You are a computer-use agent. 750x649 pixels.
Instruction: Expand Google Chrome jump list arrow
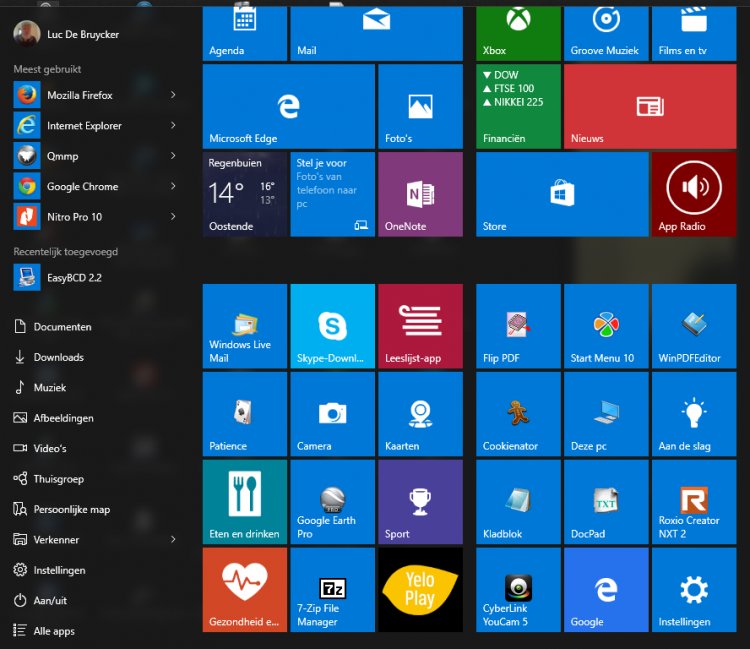pyautogui.click(x=173, y=186)
